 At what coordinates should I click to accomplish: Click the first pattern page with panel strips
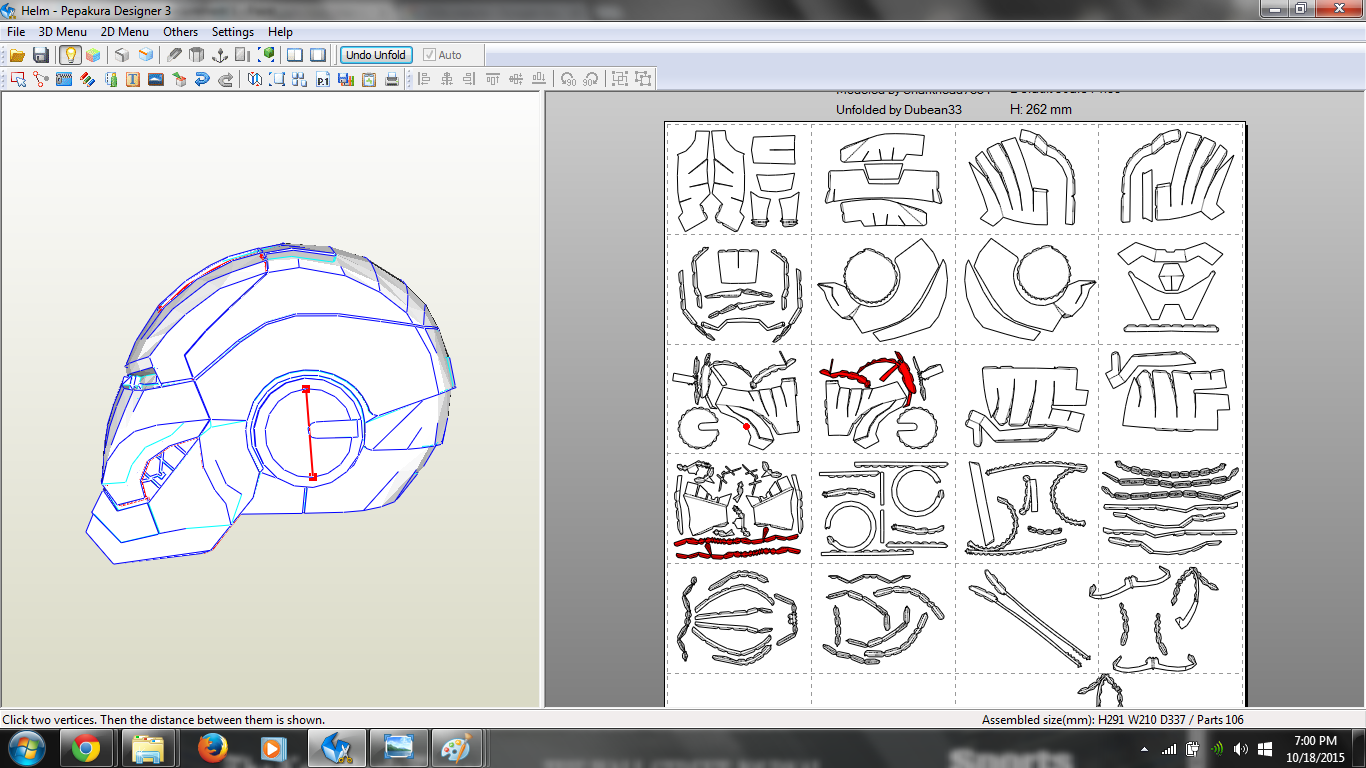click(739, 179)
